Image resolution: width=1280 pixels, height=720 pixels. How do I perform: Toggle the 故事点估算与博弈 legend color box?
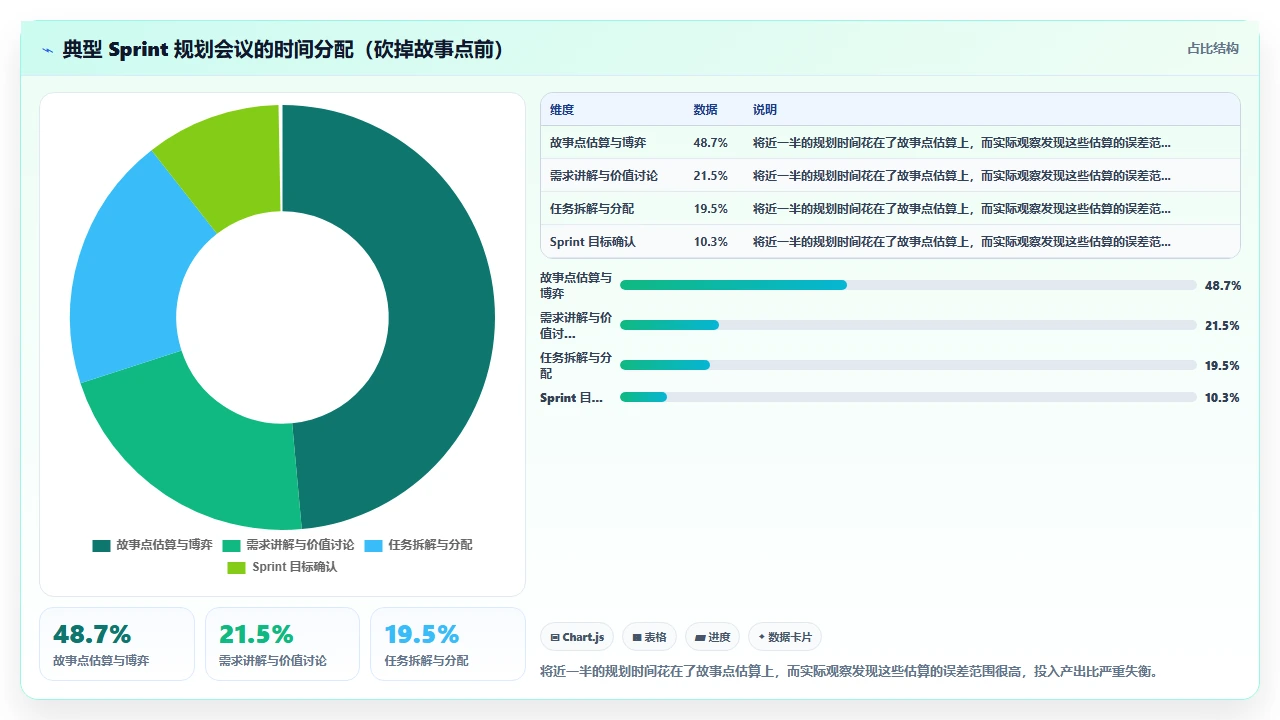(x=101, y=545)
